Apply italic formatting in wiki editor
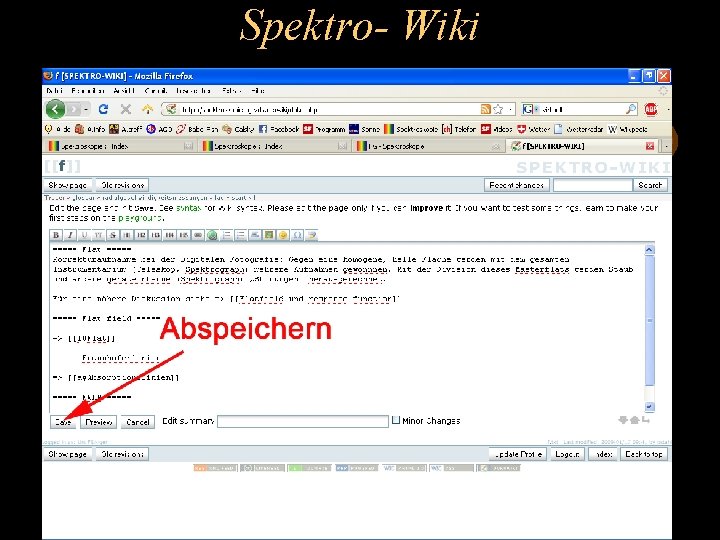 [70, 235]
